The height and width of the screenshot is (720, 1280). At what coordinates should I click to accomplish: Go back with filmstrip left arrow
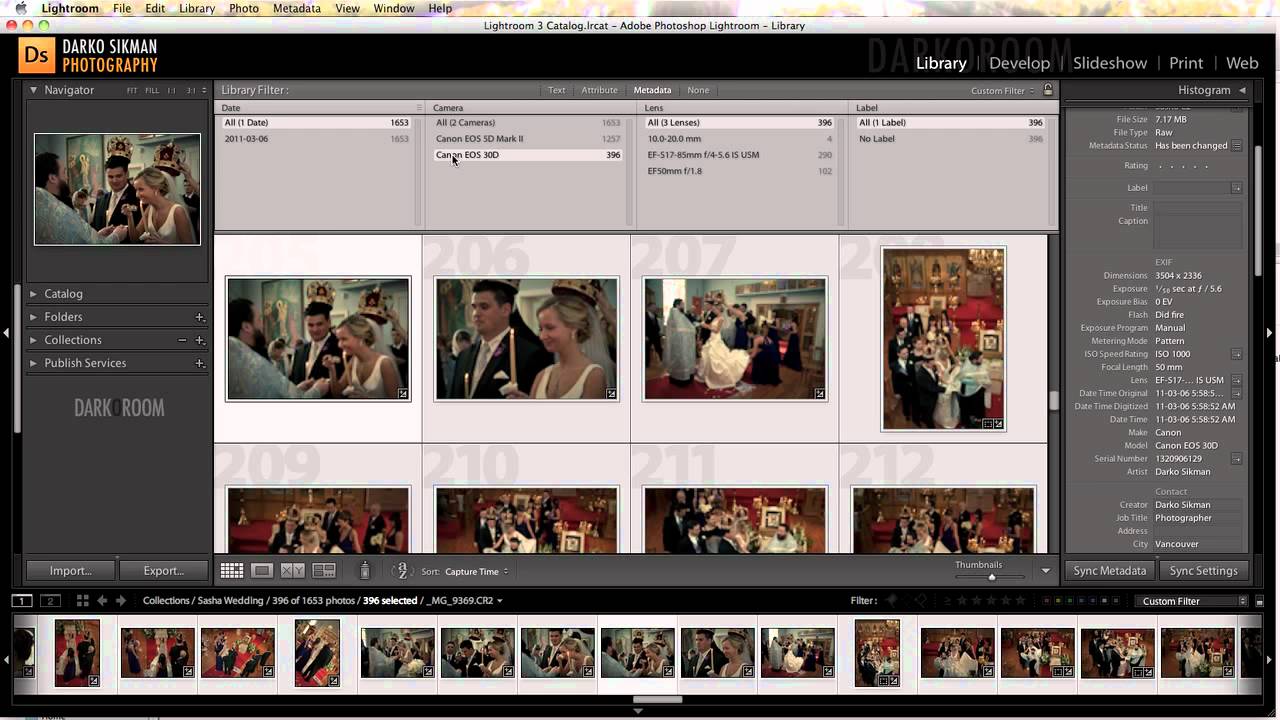(x=102, y=601)
